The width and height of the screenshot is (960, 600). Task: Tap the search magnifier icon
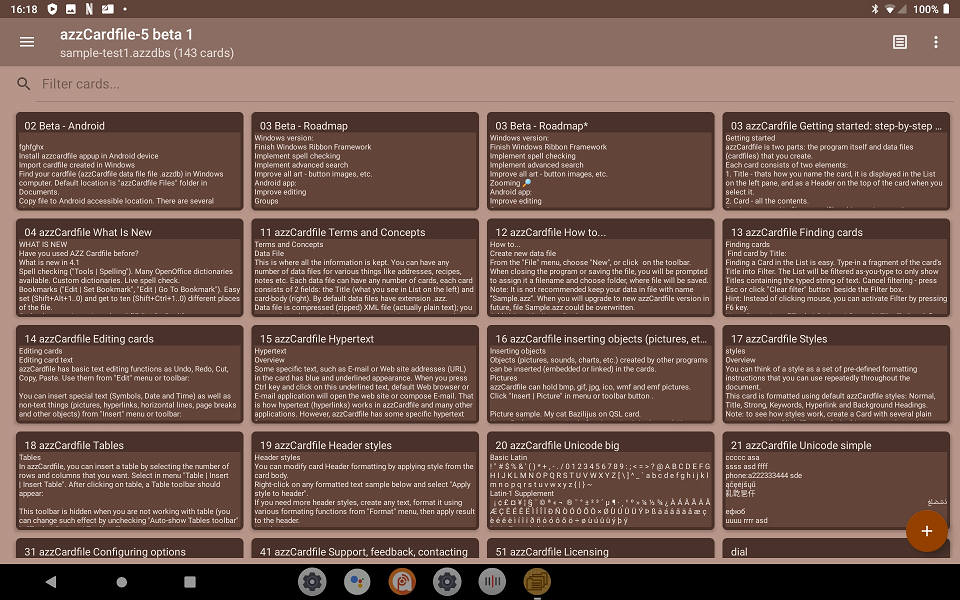pos(24,84)
